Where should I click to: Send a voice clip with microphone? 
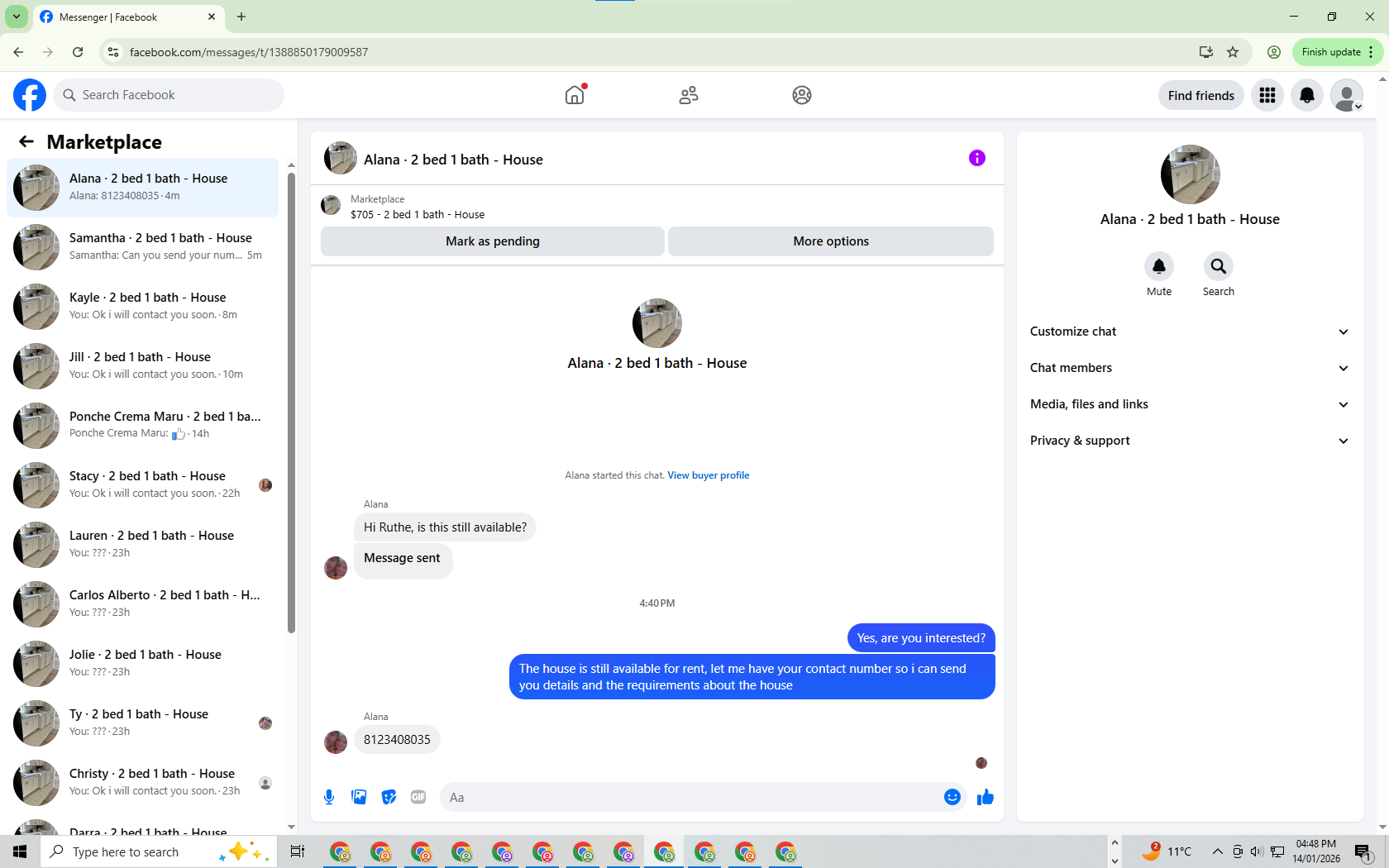pyautogui.click(x=329, y=797)
